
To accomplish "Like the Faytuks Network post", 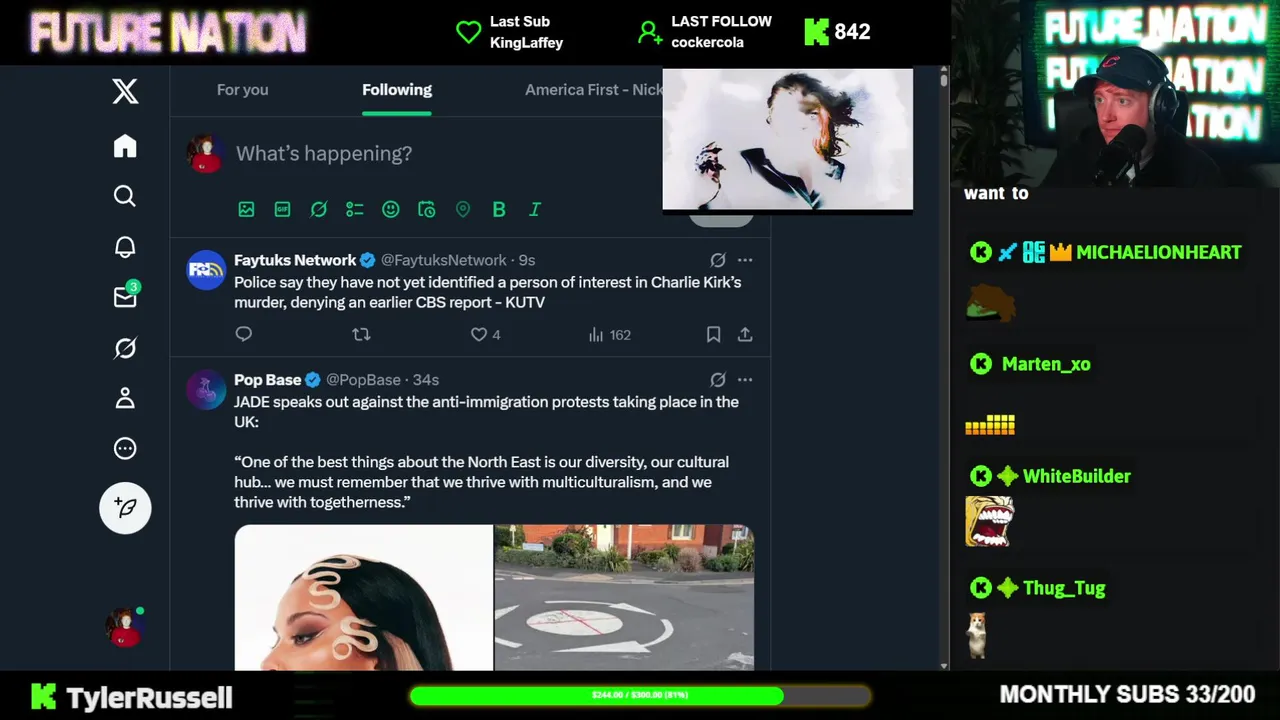I will [485, 334].
